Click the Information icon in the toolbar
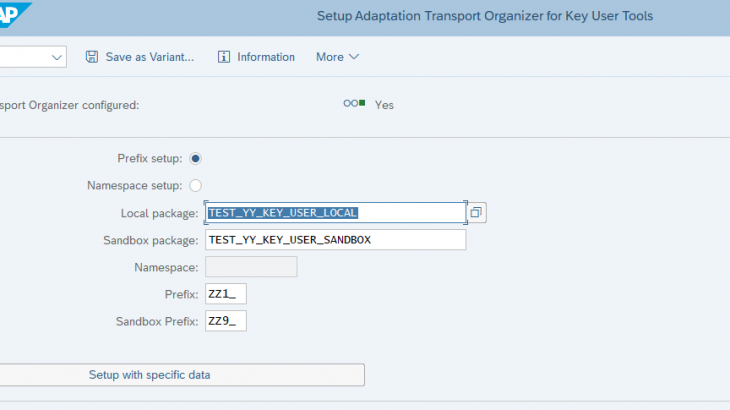 224,57
